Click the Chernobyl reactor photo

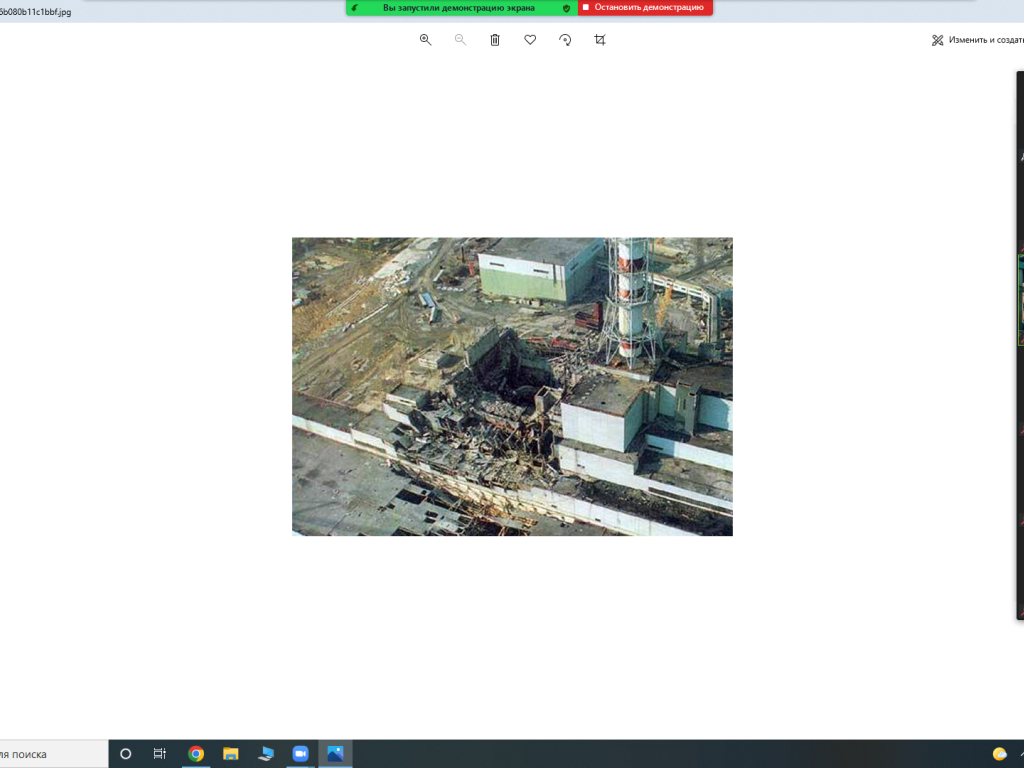coord(512,386)
